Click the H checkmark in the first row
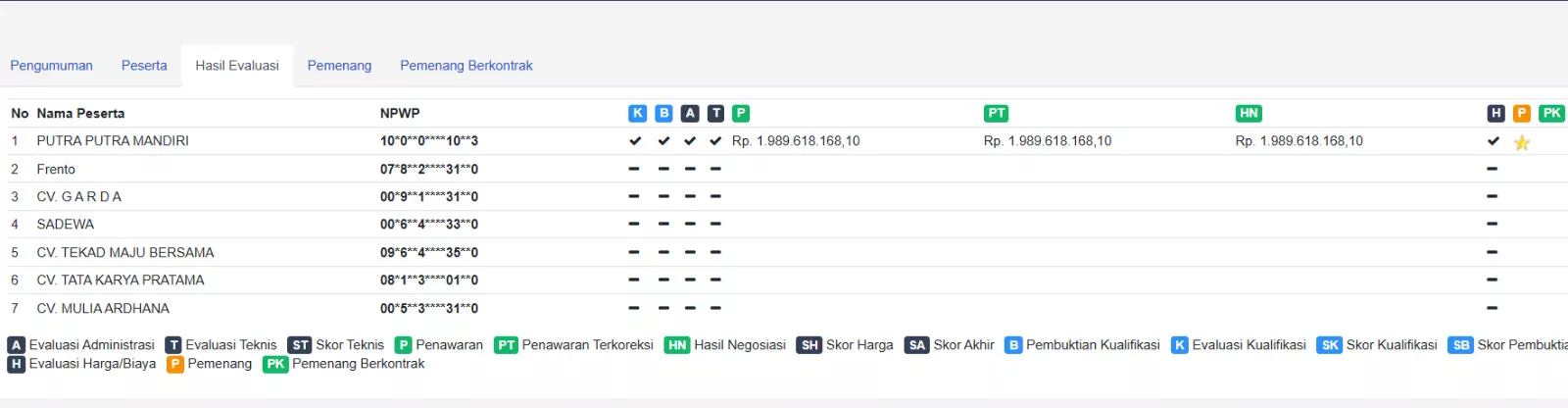 [x=1493, y=141]
